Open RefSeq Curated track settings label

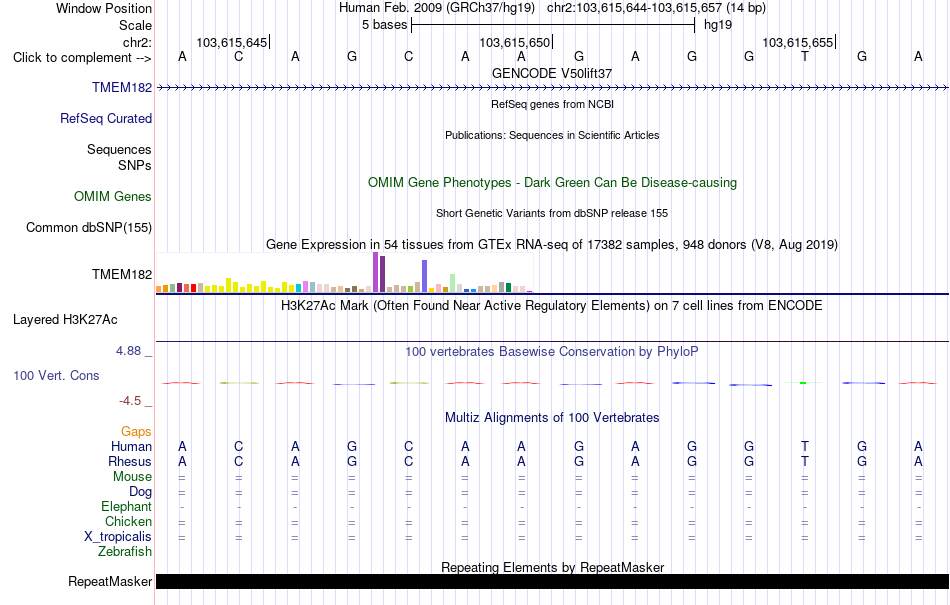[105, 118]
